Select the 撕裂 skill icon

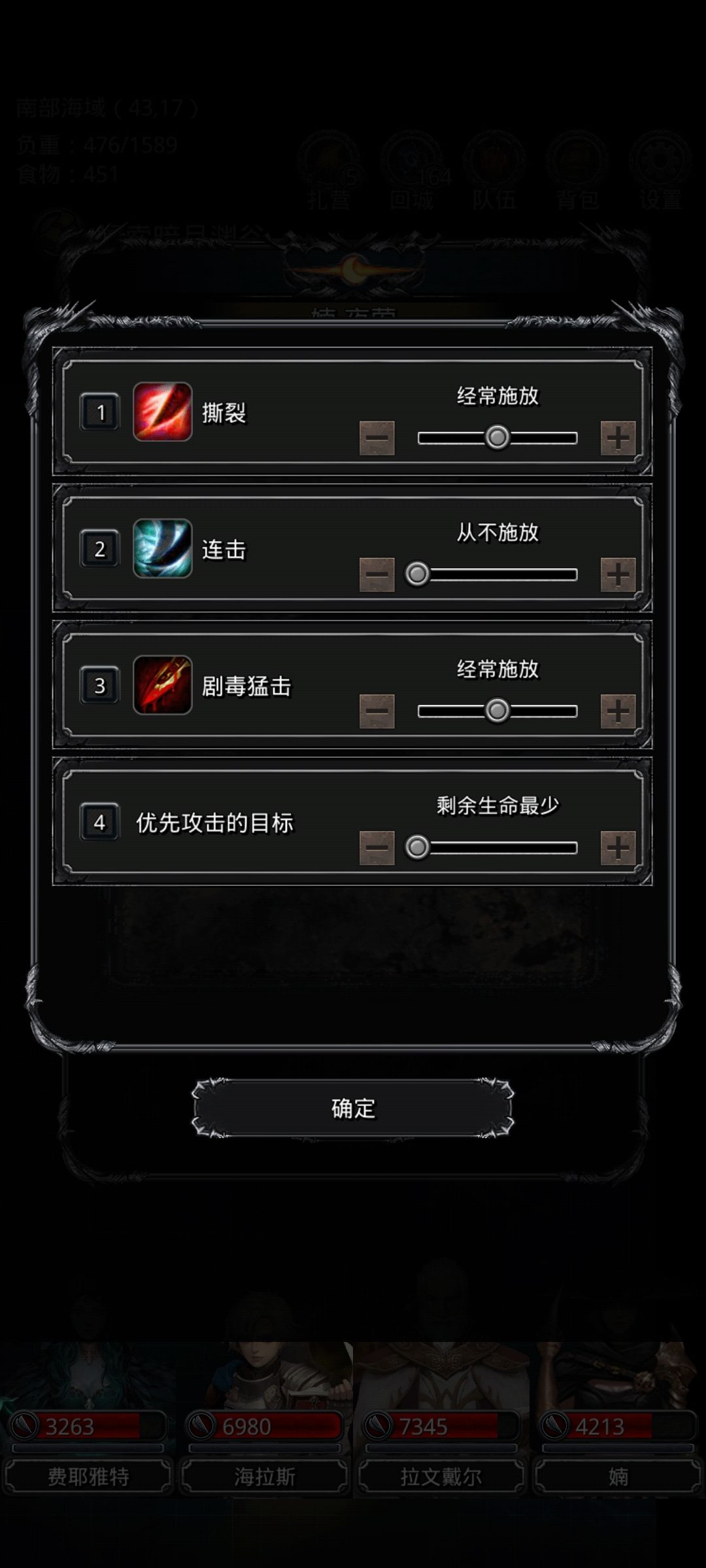(162, 412)
